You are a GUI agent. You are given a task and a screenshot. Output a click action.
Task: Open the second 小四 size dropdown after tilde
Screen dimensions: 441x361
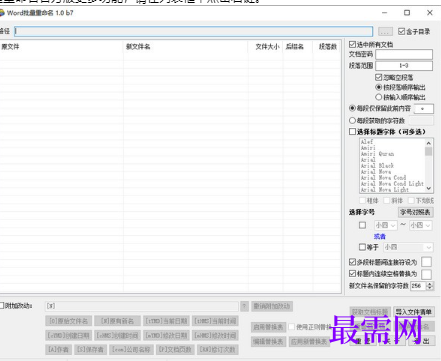pos(421,225)
